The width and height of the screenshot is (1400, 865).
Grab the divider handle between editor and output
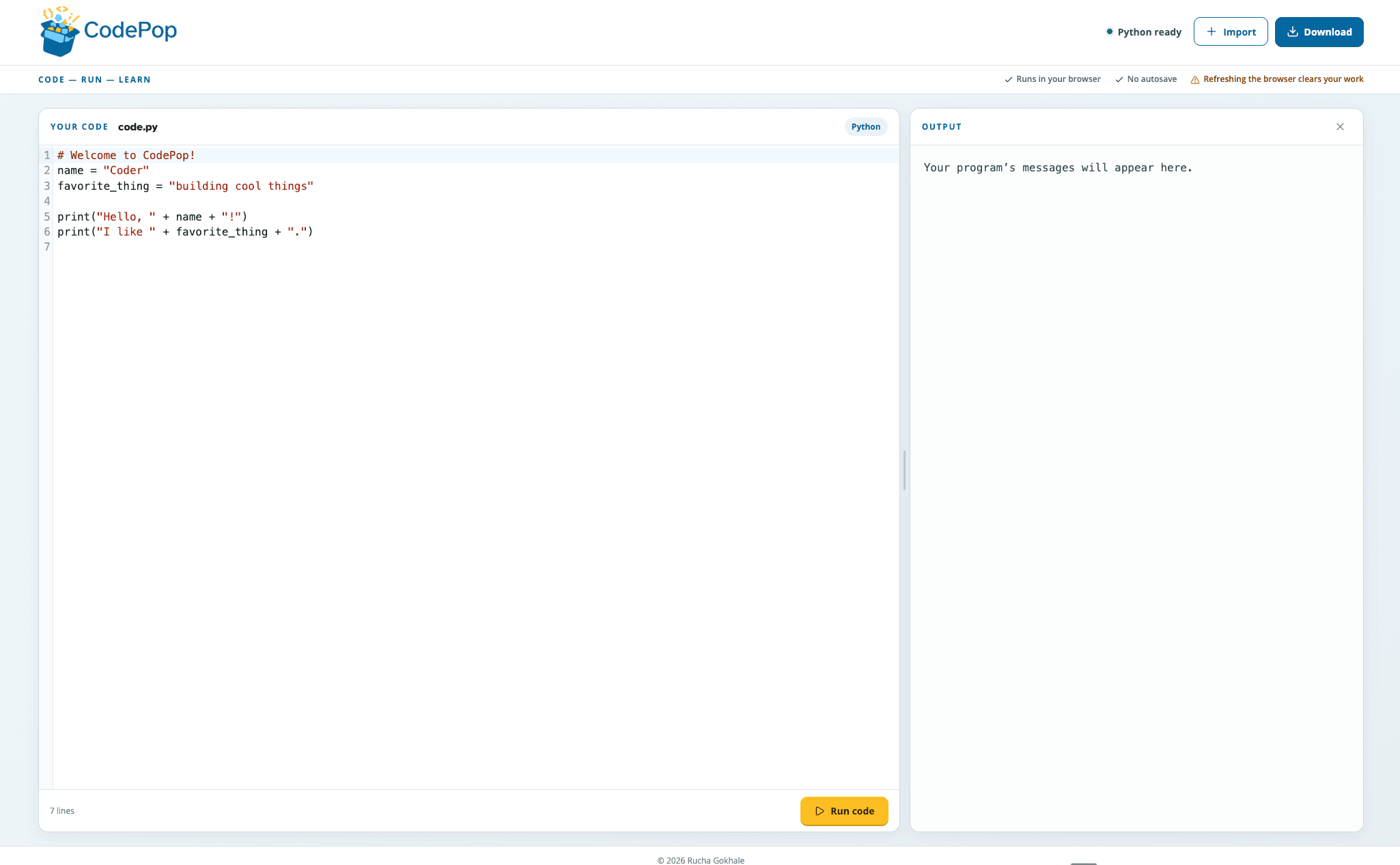(x=905, y=470)
